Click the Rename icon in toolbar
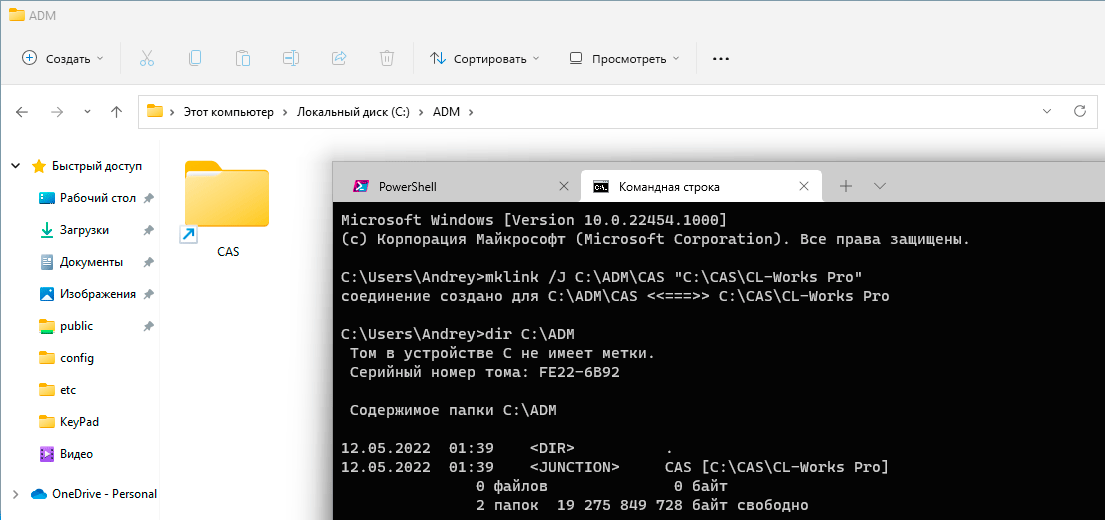Image resolution: width=1105 pixels, height=520 pixels. click(291, 58)
